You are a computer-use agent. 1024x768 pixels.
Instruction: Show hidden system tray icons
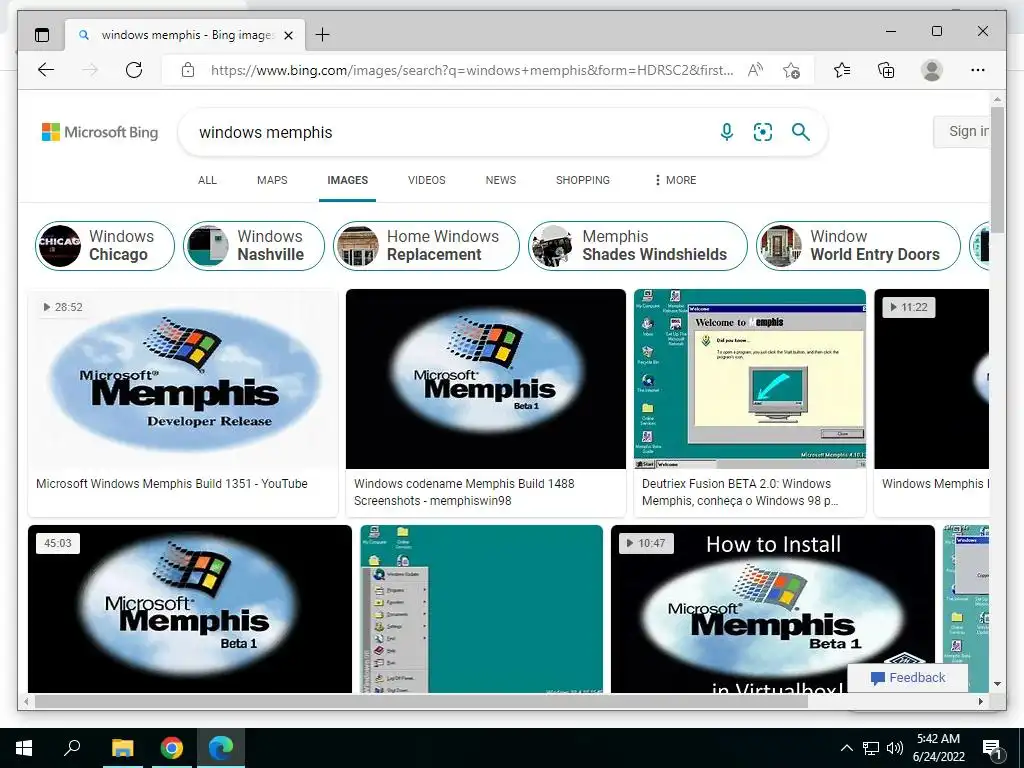(x=846, y=748)
